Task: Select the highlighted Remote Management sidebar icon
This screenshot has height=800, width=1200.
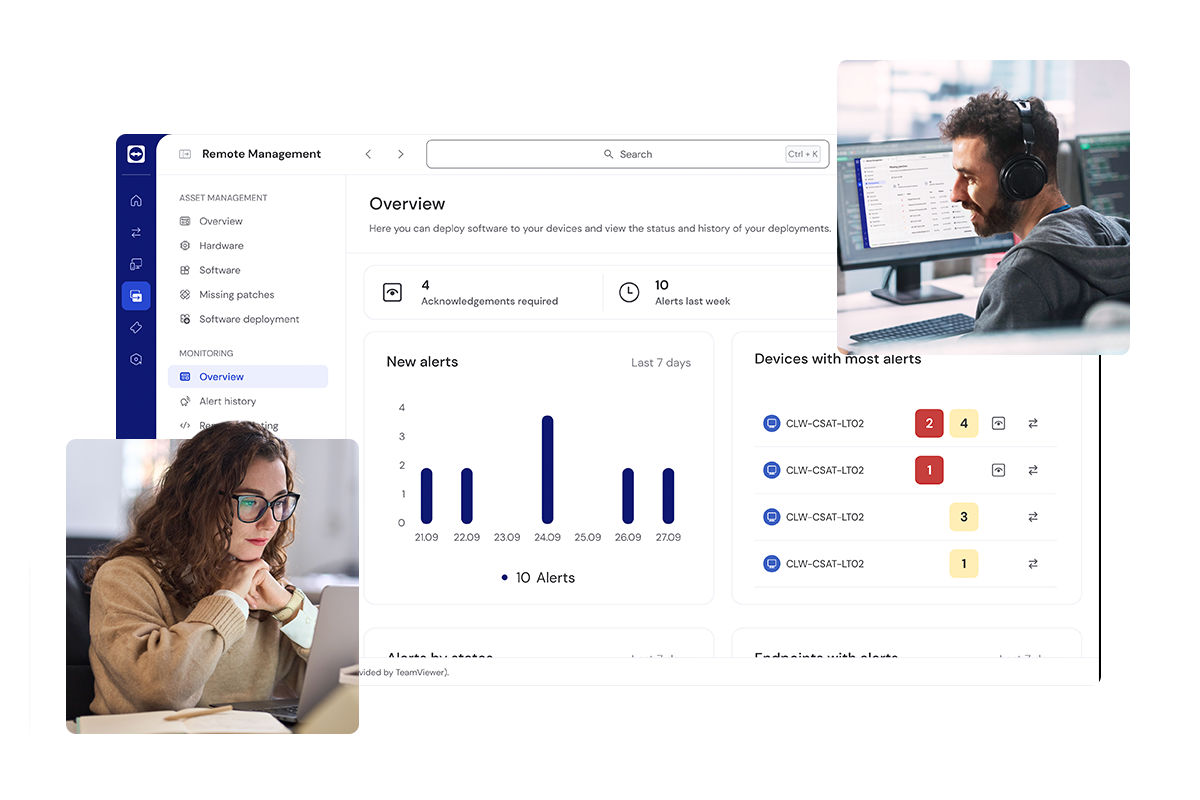Action: pos(136,296)
